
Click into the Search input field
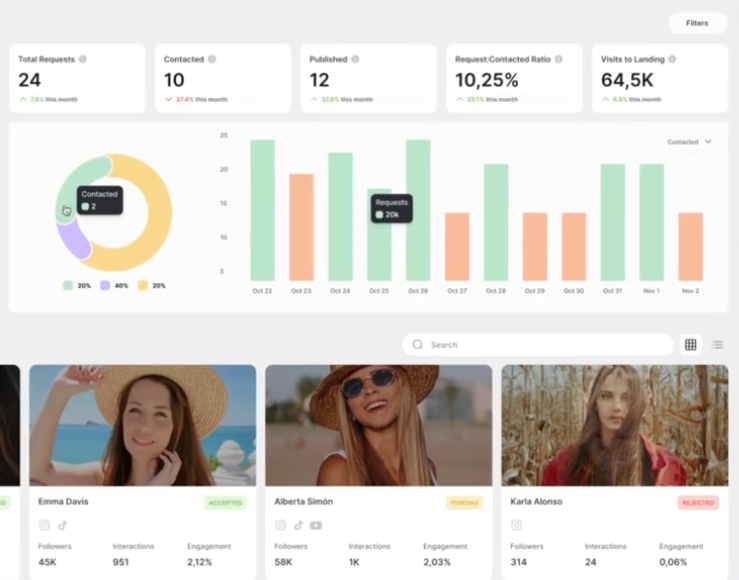coord(545,345)
